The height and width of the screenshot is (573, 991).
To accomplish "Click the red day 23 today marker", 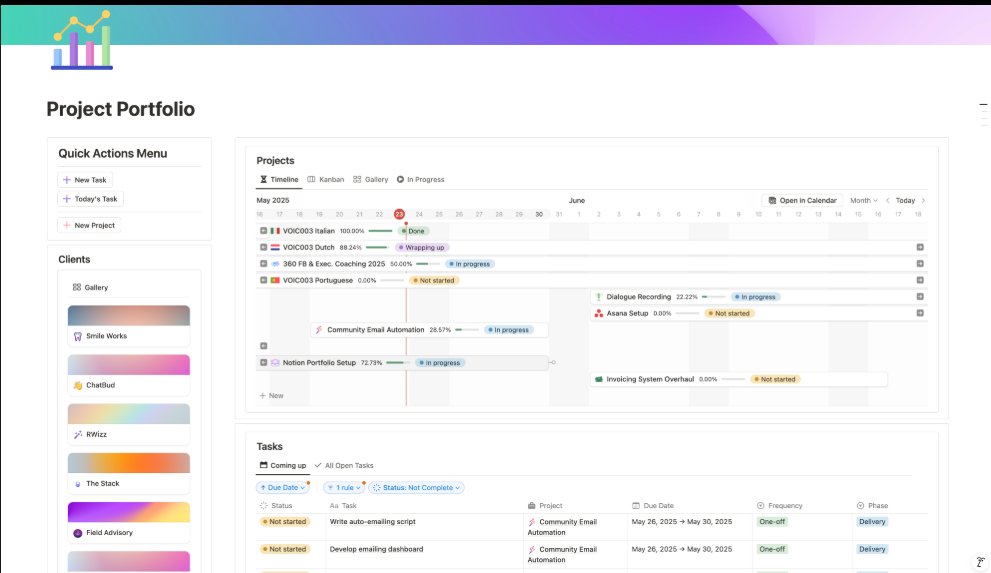I will [x=399, y=214].
